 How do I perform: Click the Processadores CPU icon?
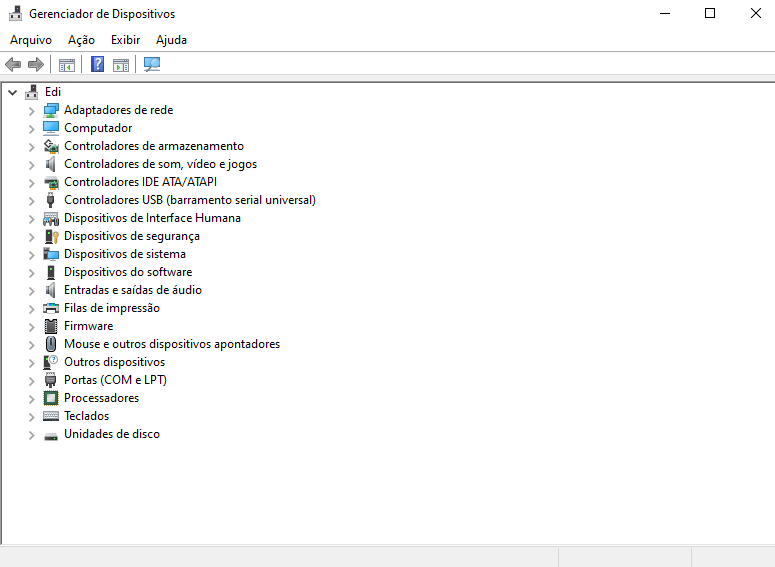(51, 398)
